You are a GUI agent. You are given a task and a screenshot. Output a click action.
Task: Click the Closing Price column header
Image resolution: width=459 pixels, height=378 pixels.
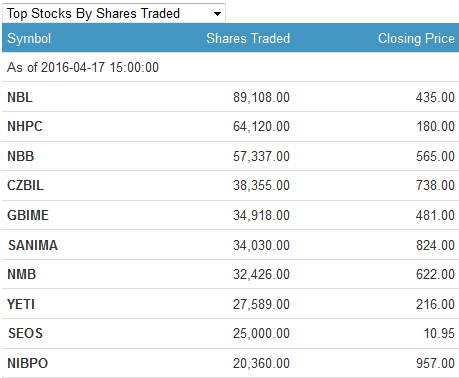click(x=416, y=38)
